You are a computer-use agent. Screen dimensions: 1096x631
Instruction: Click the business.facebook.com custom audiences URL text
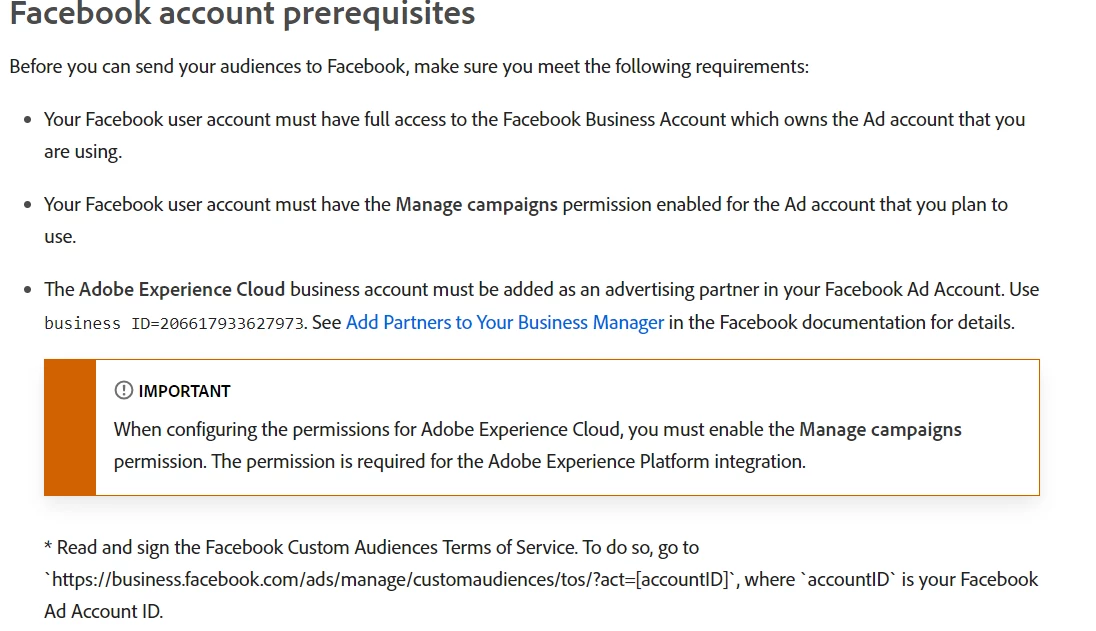click(389, 579)
